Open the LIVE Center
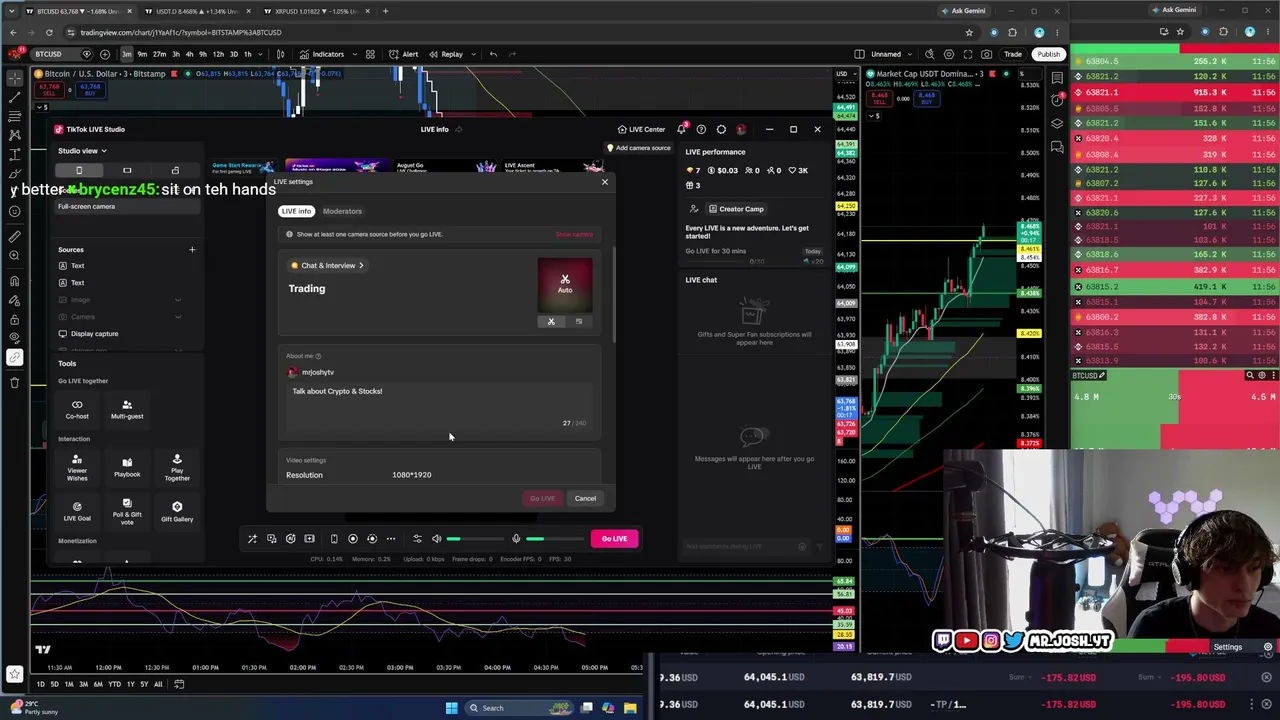The image size is (1280, 720). pyautogui.click(x=641, y=129)
